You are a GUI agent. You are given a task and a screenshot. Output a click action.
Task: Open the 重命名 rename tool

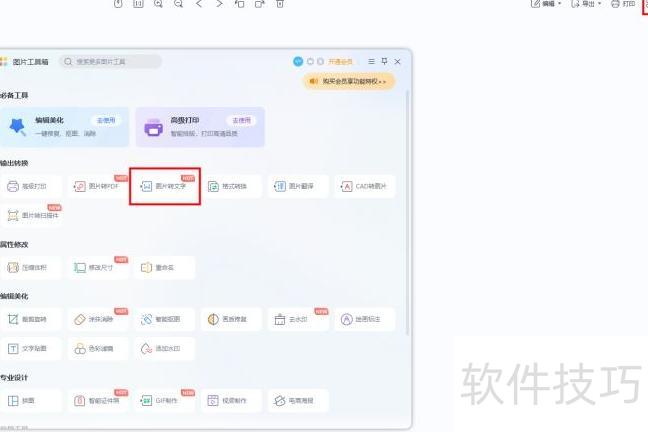tap(164, 268)
